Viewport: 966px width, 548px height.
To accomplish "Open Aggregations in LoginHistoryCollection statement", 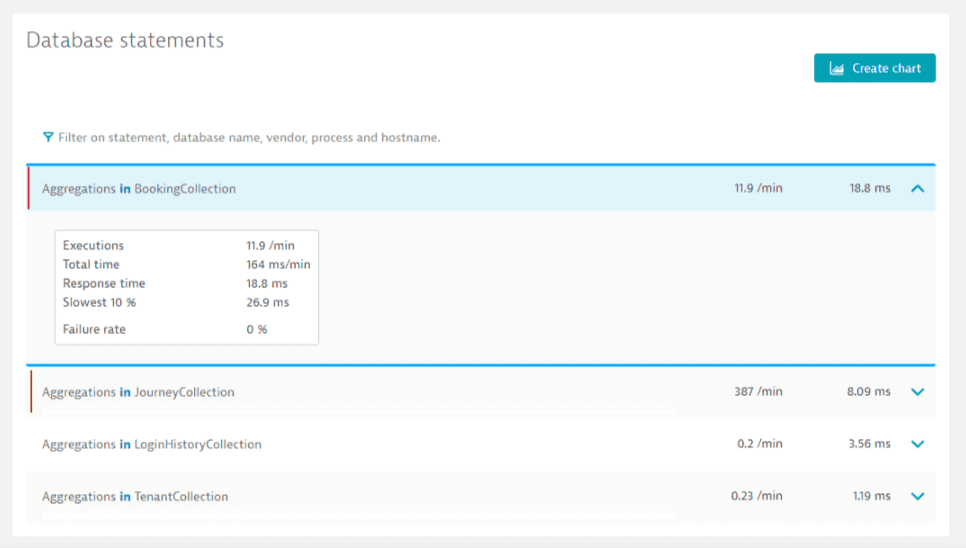I will pyautogui.click(x=152, y=444).
